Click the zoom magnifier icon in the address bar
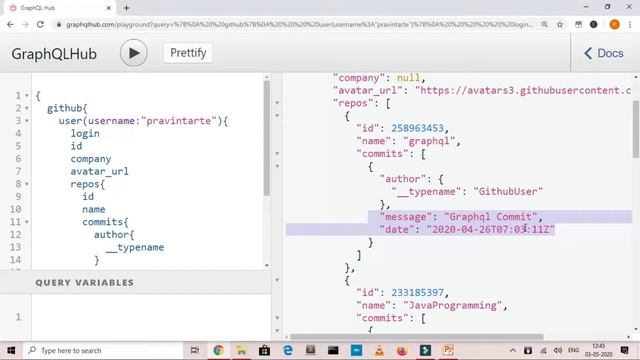 click(544, 24)
